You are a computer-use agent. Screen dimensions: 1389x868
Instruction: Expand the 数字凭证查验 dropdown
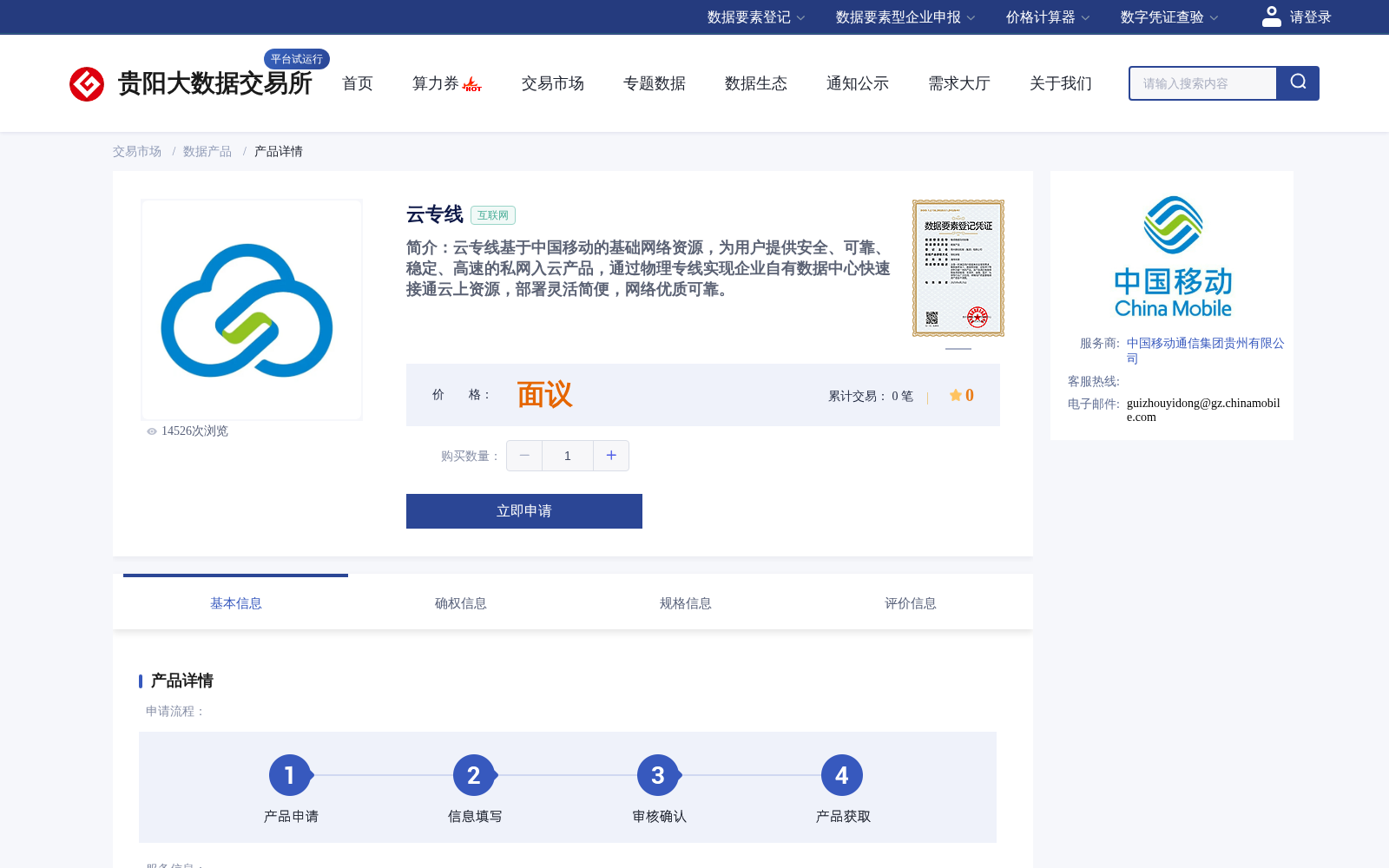(x=1169, y=17)
